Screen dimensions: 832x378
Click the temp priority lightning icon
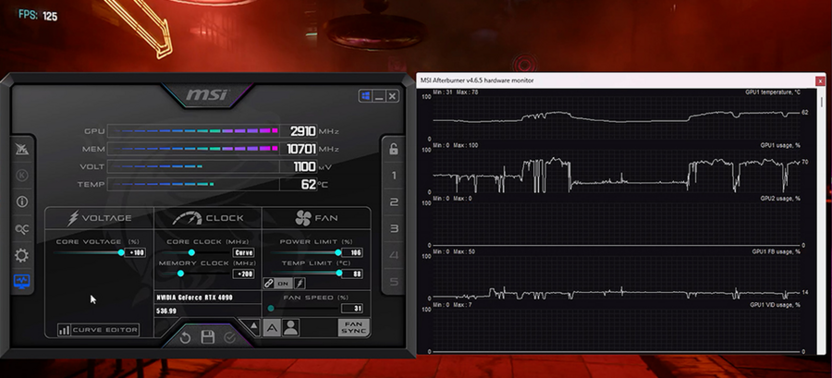pyautogui.click(x=299, y=284)
